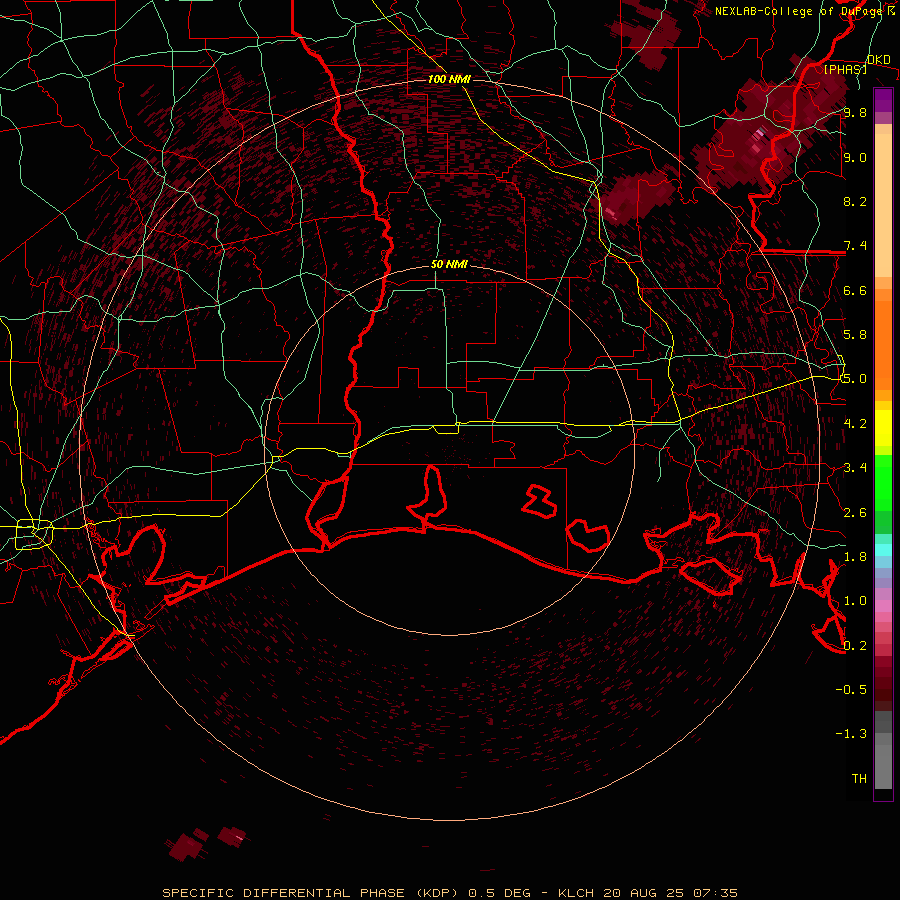Click the small maroon echo near the bottom left
The height and width of the screenshot is (900, 900).
(x=187, y=846)
